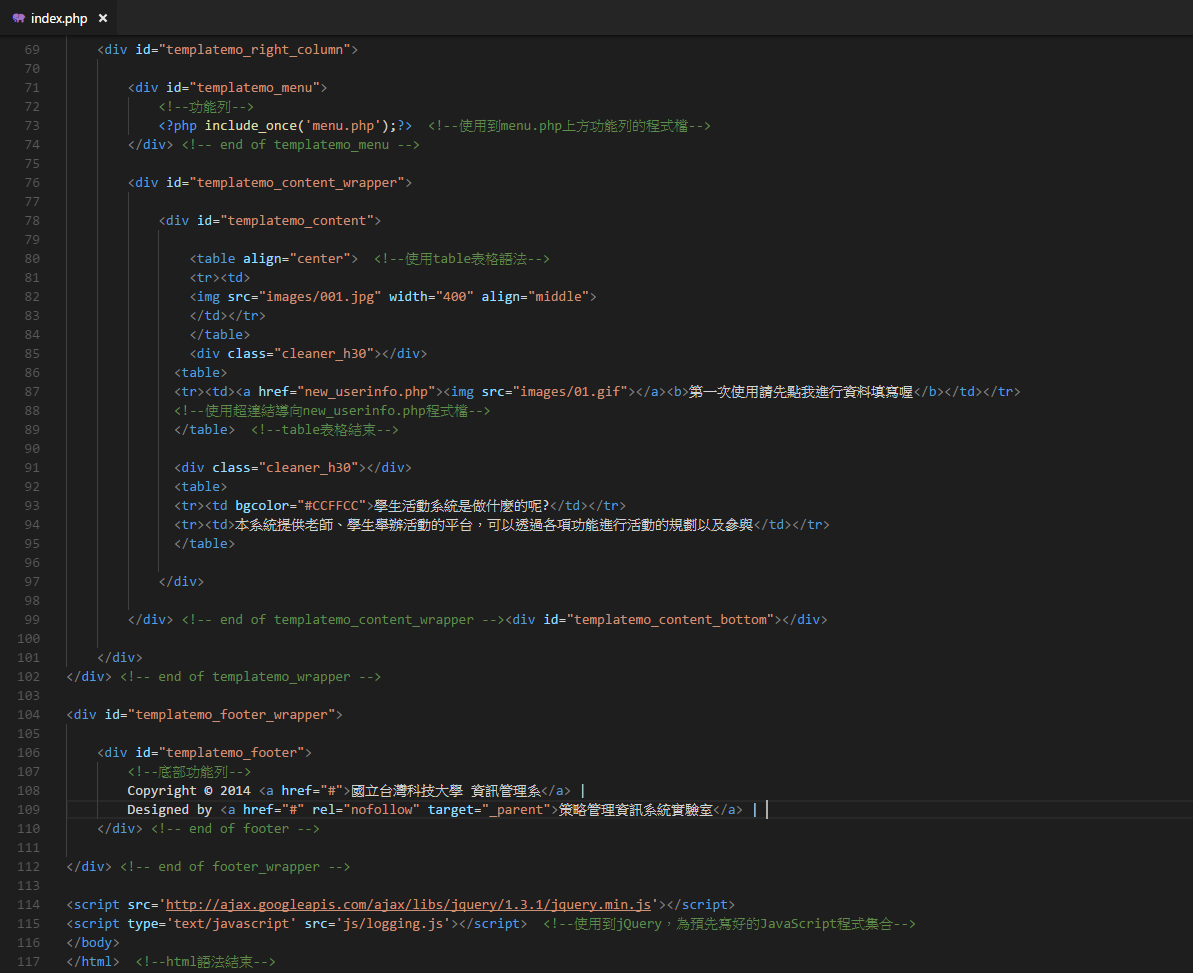The width and height of the screenshot is (1193, 973).
Task: Click the comment mentioning "使用到jQuery" on line 115
Action: point(729,924)
